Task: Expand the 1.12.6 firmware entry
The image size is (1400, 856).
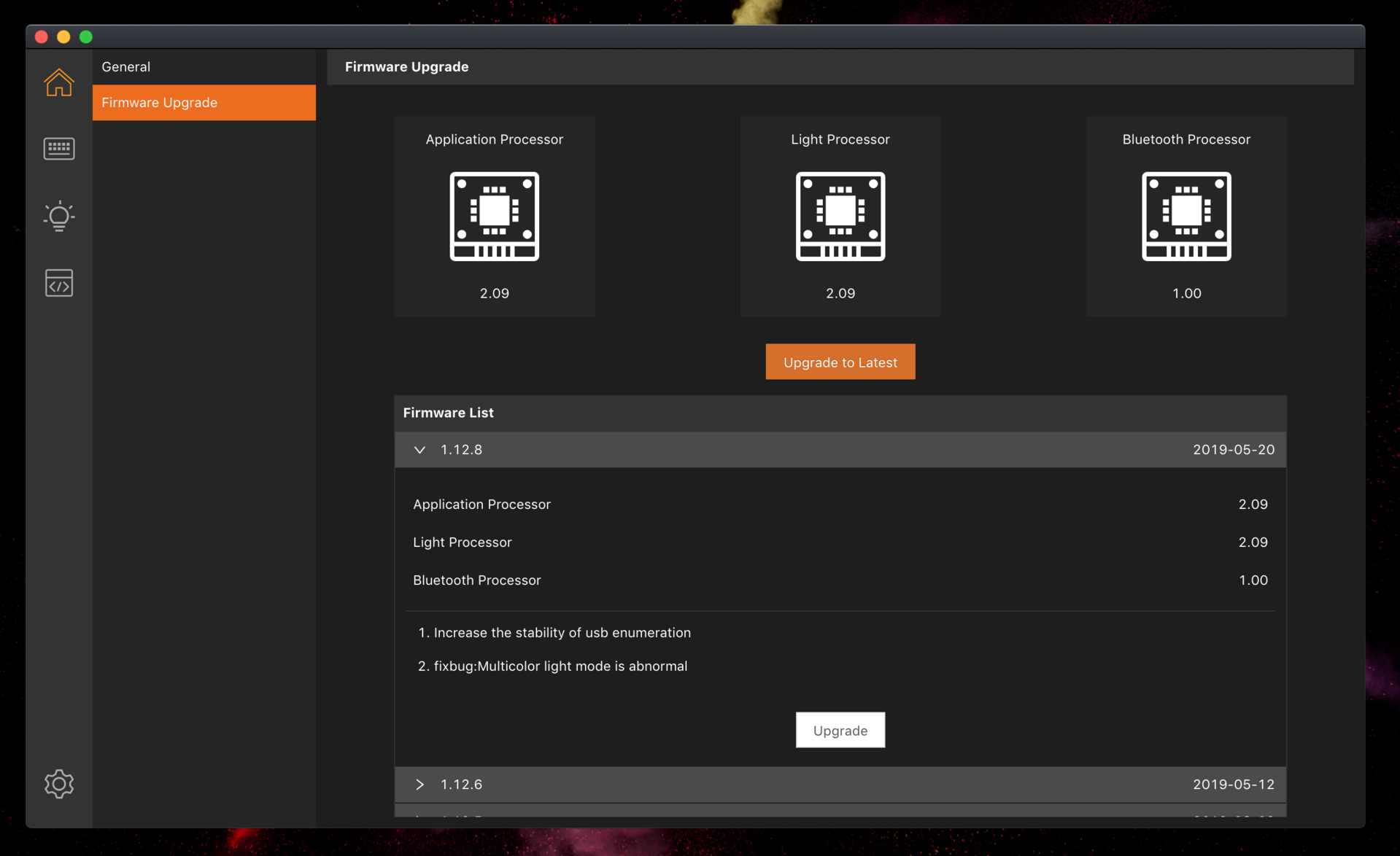Action: [419, 785]
